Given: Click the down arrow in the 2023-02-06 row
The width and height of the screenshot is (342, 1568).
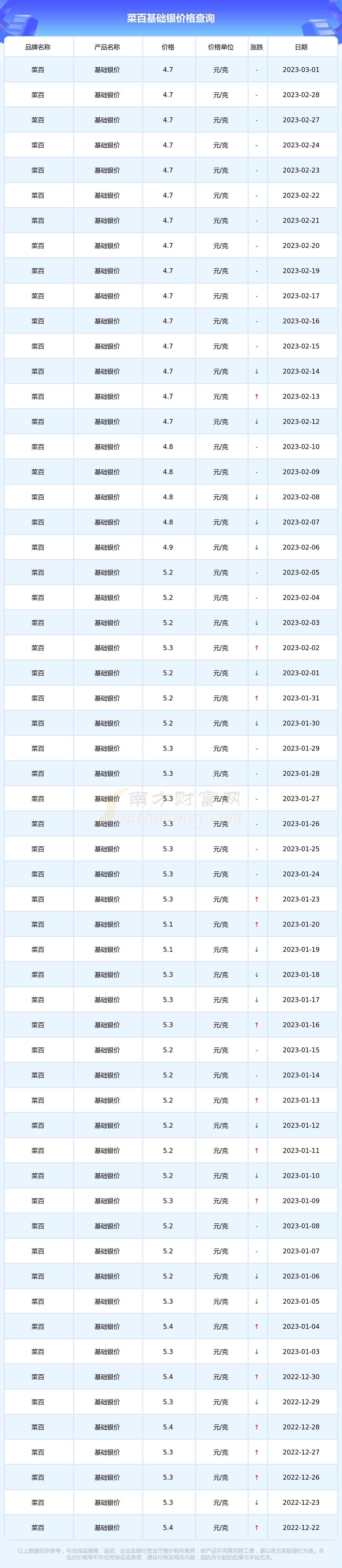Looking at the screenshot, I should coord(257,547).
